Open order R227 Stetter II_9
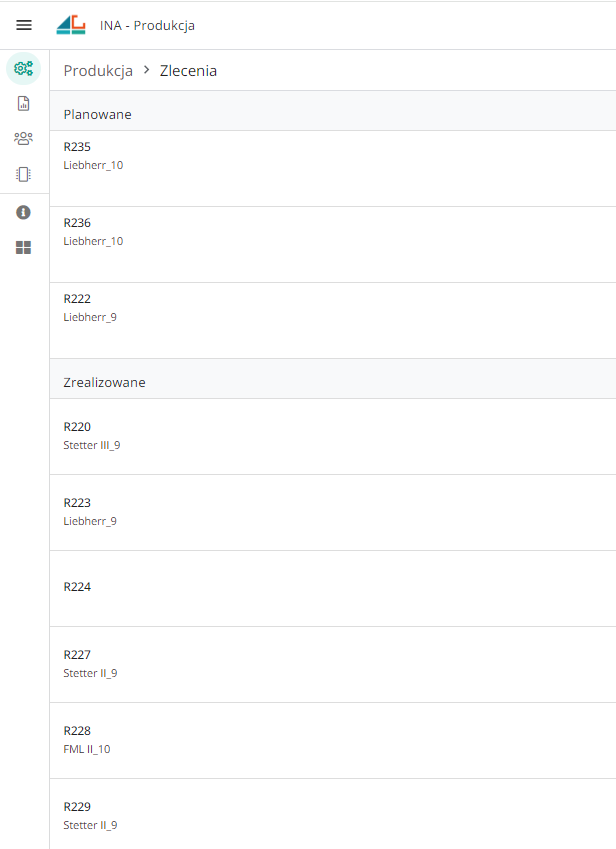The height and width of the screenshot is (849, 616). click(332, 664)
